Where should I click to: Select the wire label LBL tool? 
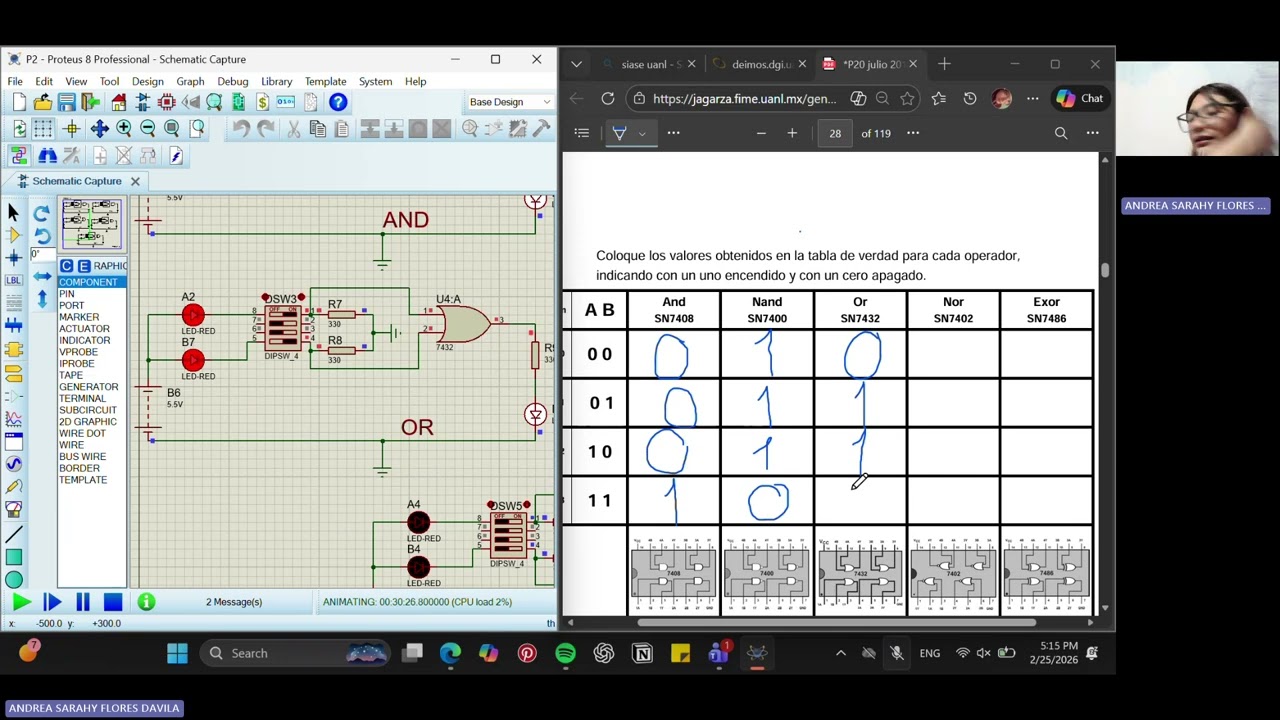13,280
